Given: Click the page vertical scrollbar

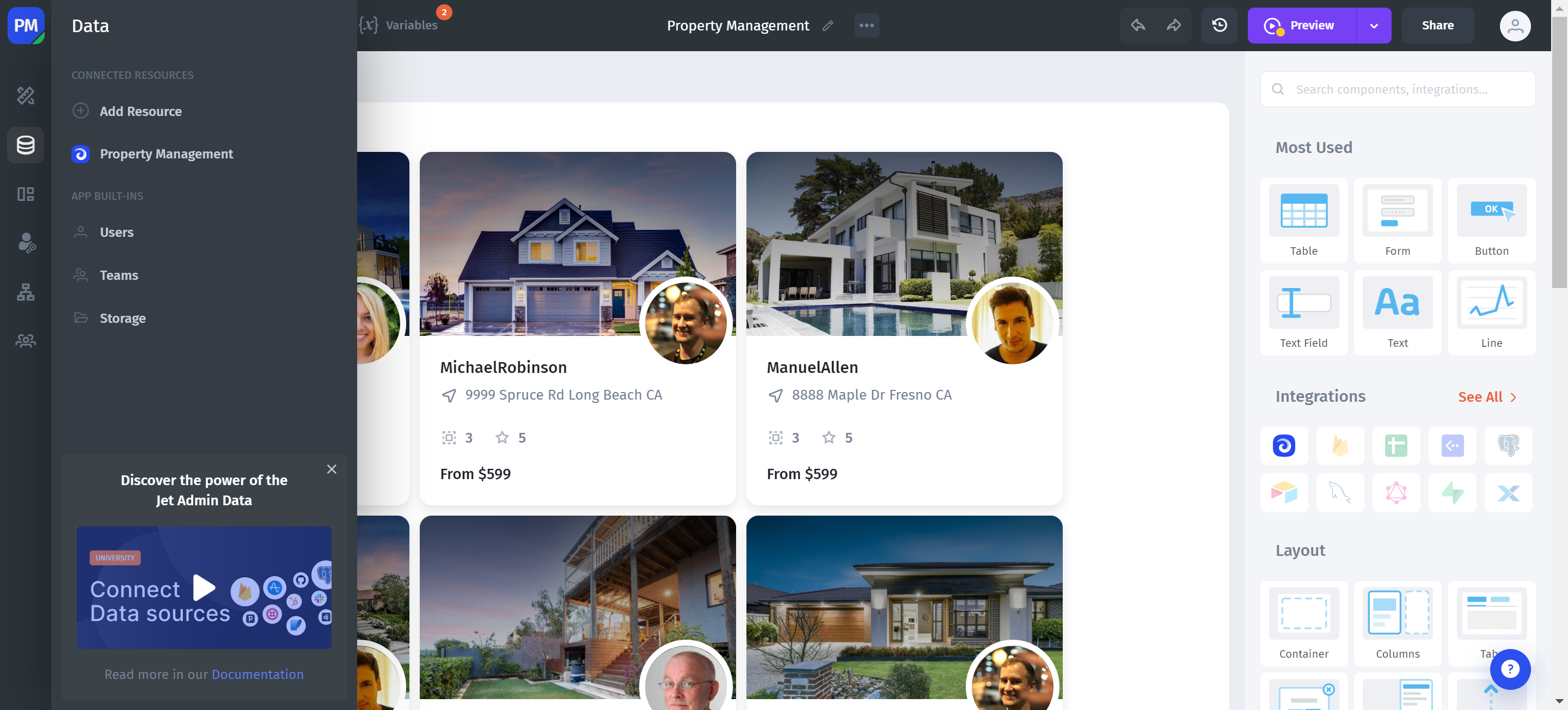Looking at the screenshot, I should click(1559, 152).
